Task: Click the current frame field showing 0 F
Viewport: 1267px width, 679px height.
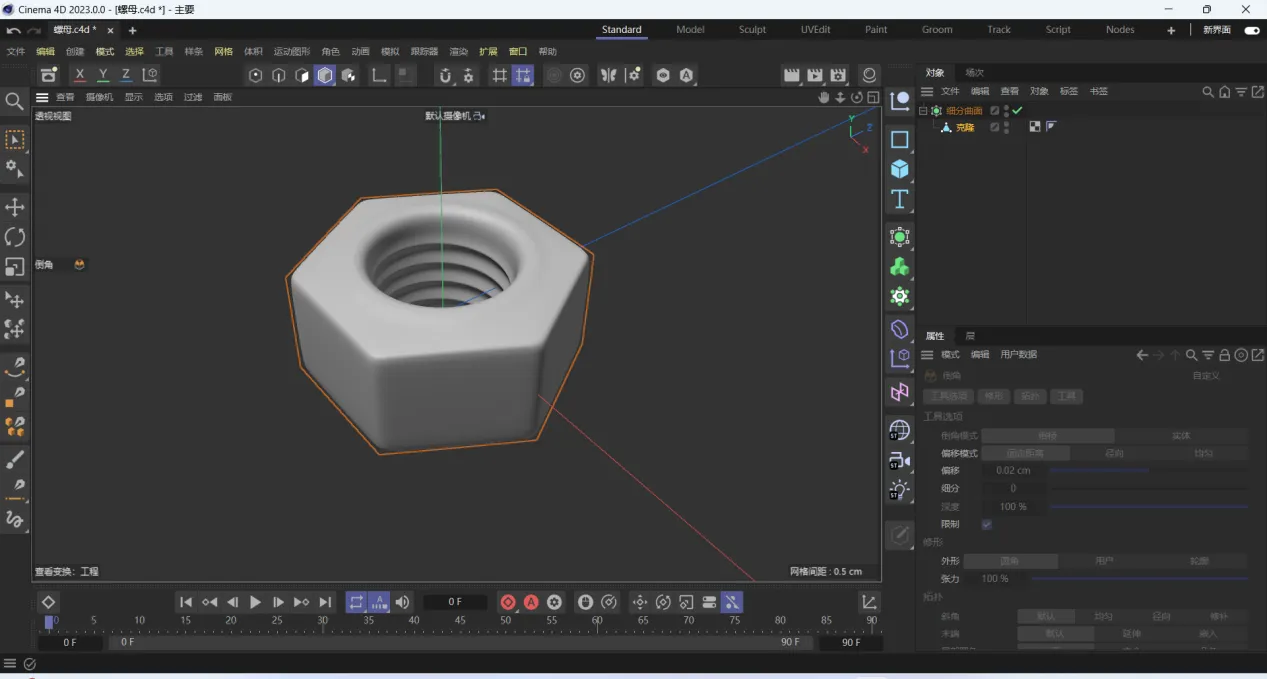Action: click(x=455, y=602)
